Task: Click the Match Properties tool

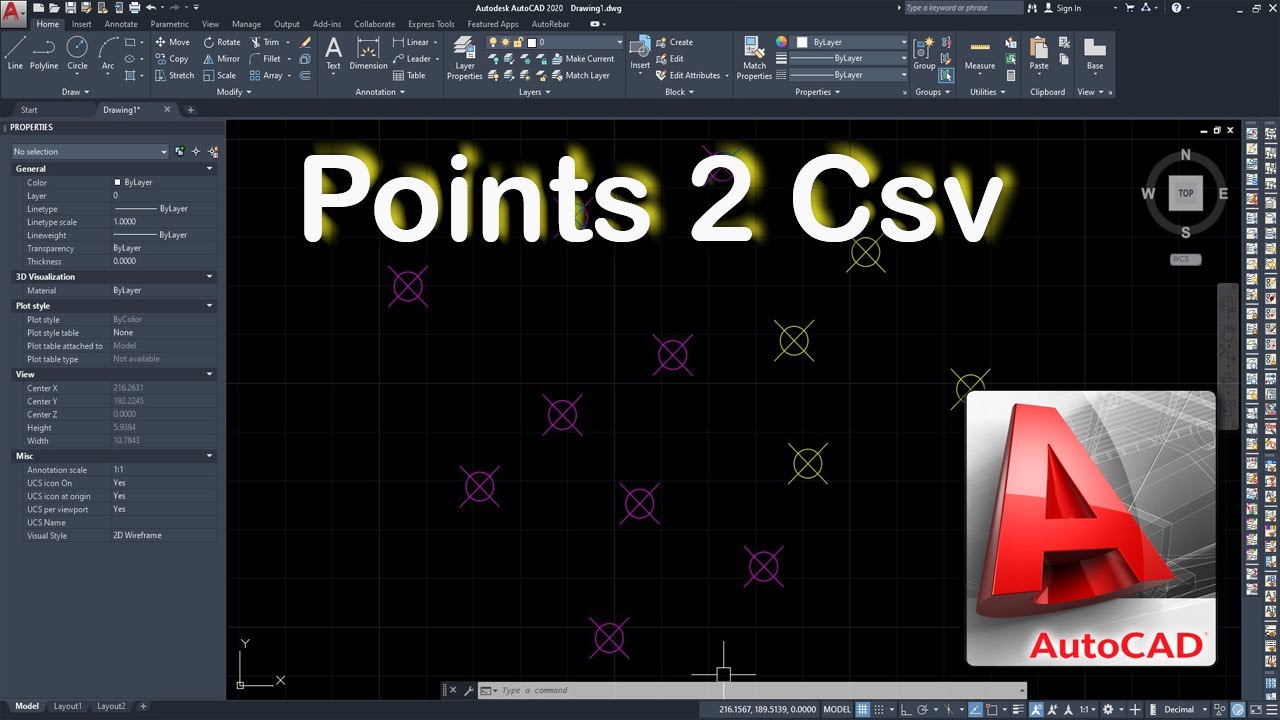Action: click(754, 58)
